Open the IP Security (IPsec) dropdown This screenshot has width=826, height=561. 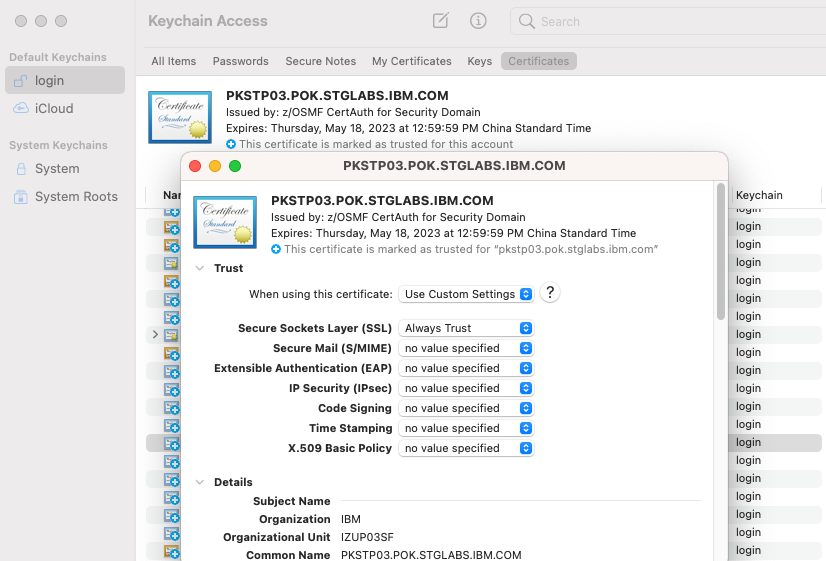[x=466, y=388]
